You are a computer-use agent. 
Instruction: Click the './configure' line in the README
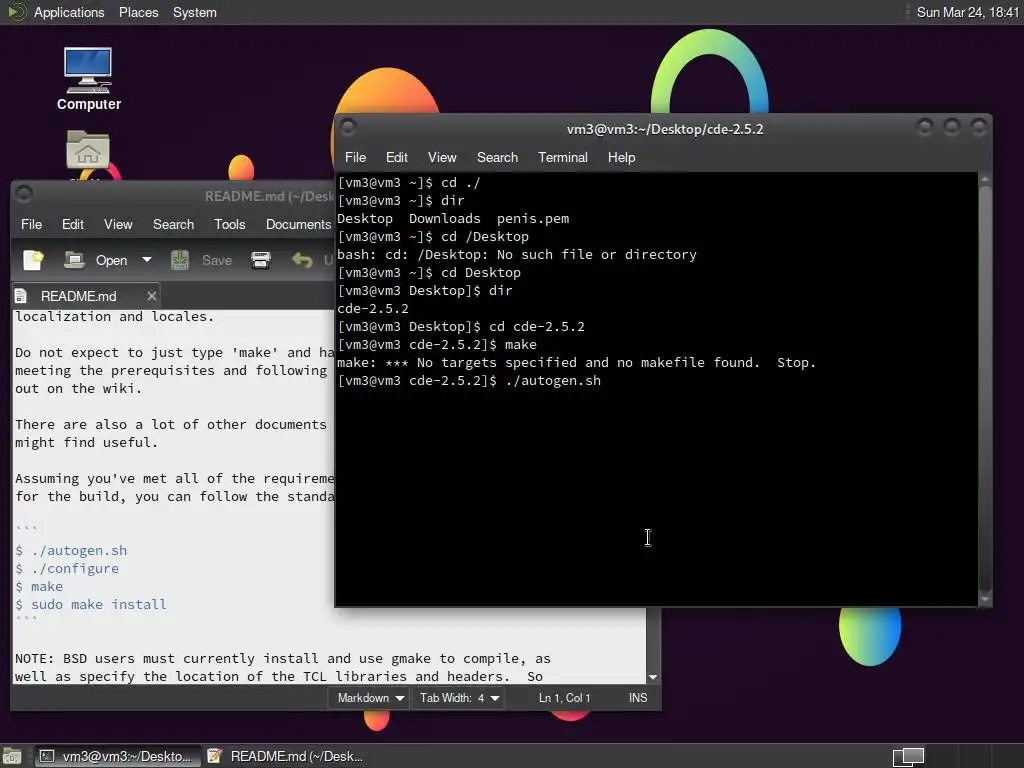[x=67, y=569]
